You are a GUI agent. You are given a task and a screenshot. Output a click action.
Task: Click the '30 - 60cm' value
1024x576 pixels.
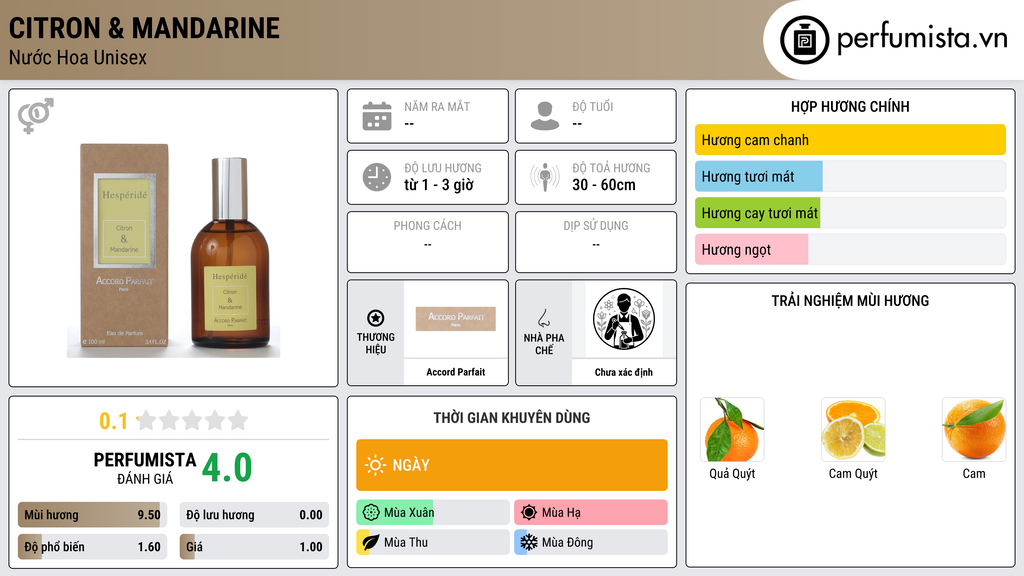tap(604, 185)
